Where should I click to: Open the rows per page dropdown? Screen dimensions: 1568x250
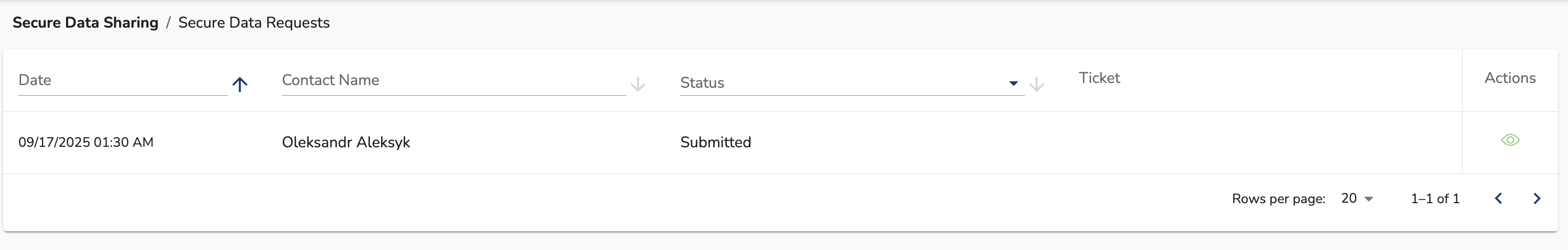[1357, 198]
